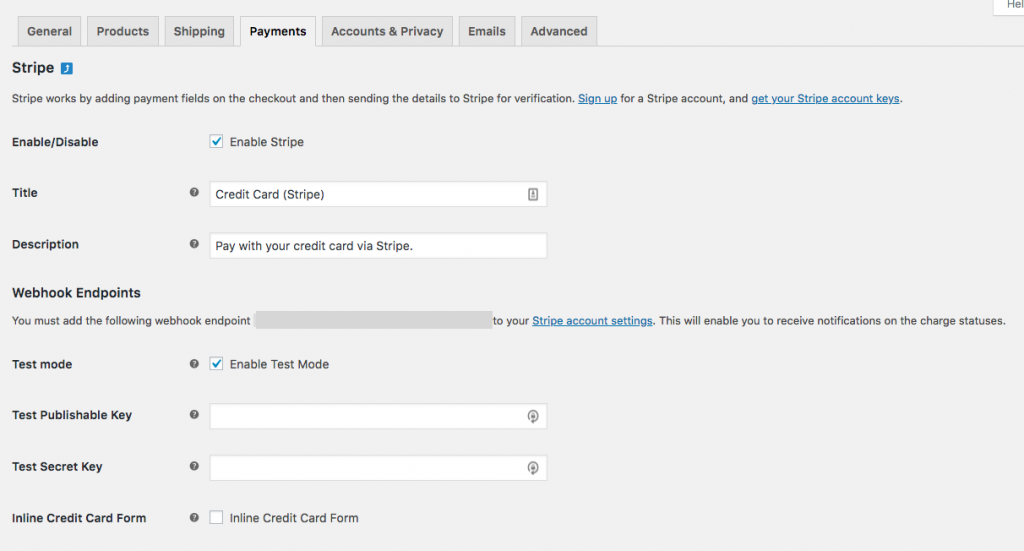This screenshot has width=1024, height=551.
Task: Open the Shipping tab
Action: tap(199, 31)
